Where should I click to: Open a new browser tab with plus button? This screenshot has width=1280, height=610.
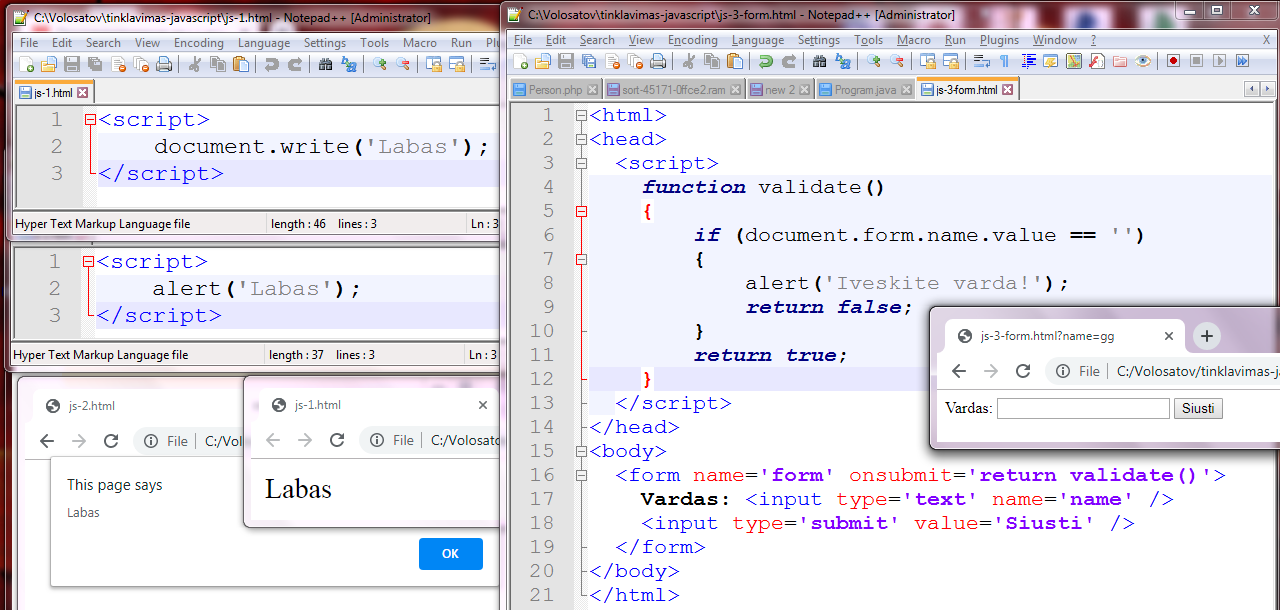1206,336
